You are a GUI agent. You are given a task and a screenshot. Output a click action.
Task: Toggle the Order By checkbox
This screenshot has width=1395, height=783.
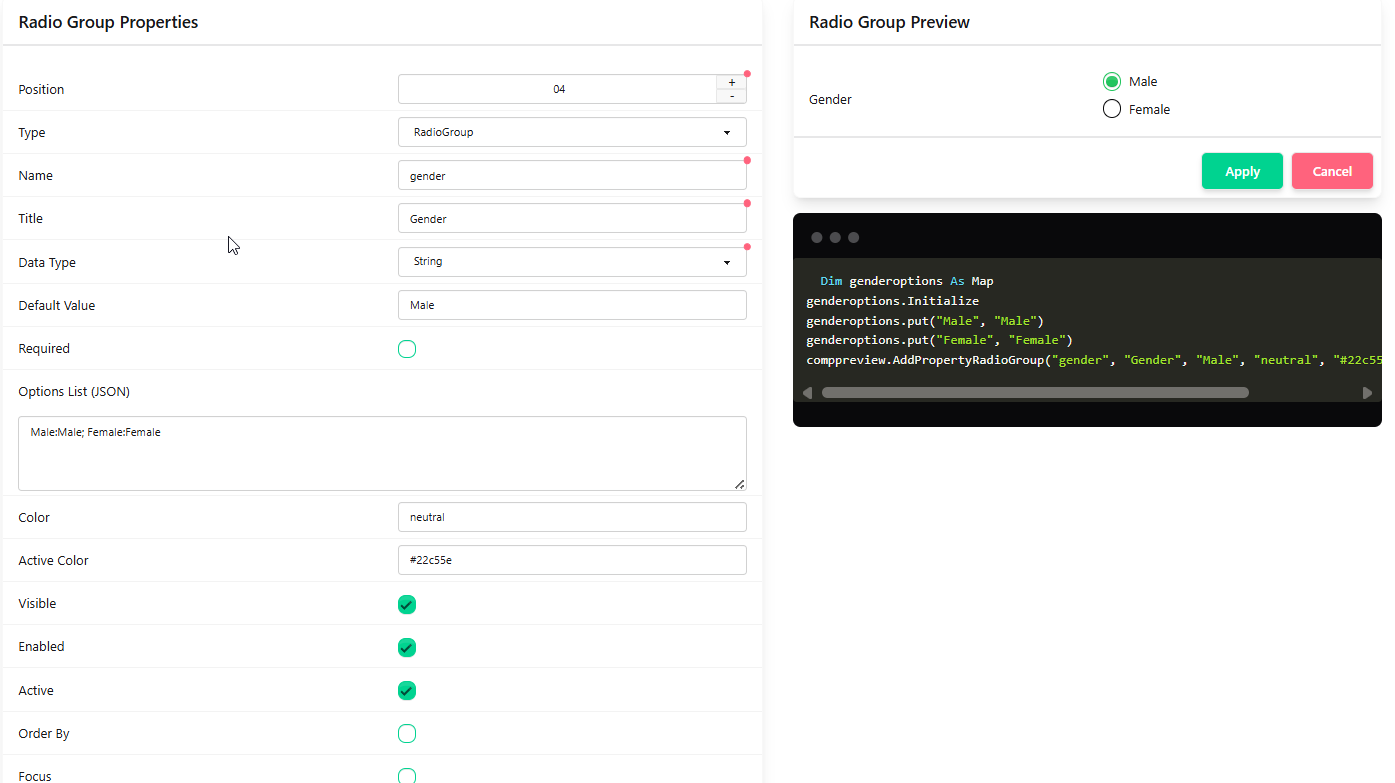click(x=407, y=734)
